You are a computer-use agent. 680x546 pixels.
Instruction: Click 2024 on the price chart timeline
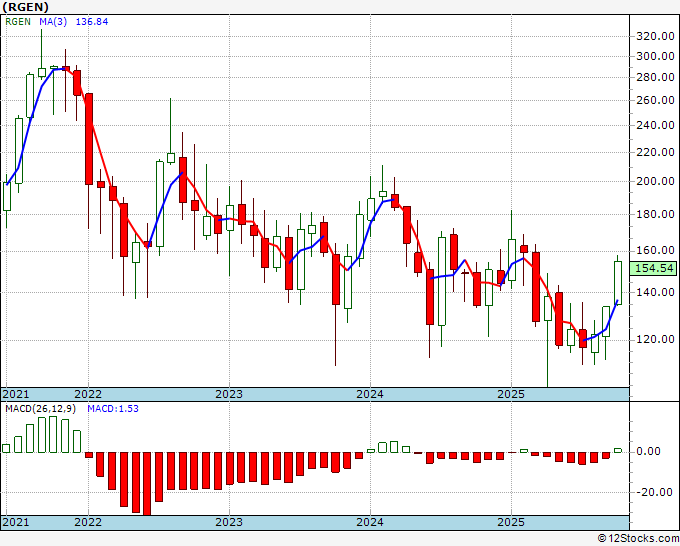[x=370, y=394]
